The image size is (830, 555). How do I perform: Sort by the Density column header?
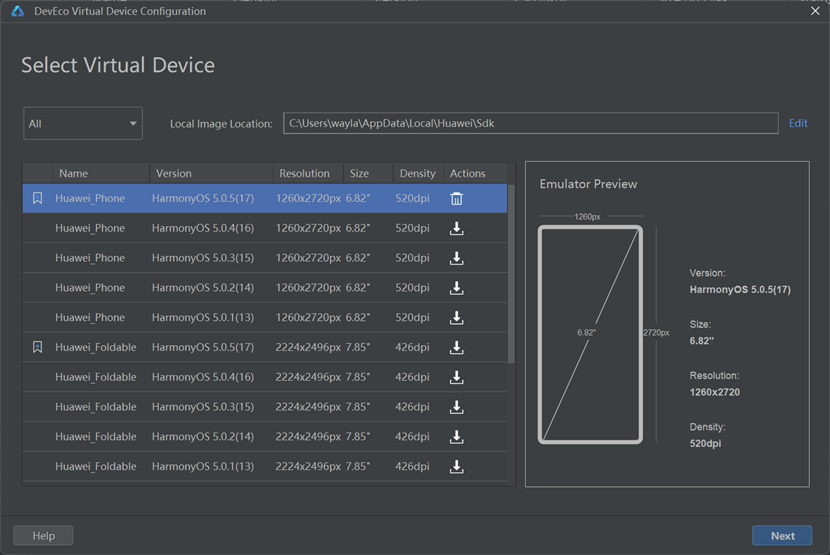(418, 173)
